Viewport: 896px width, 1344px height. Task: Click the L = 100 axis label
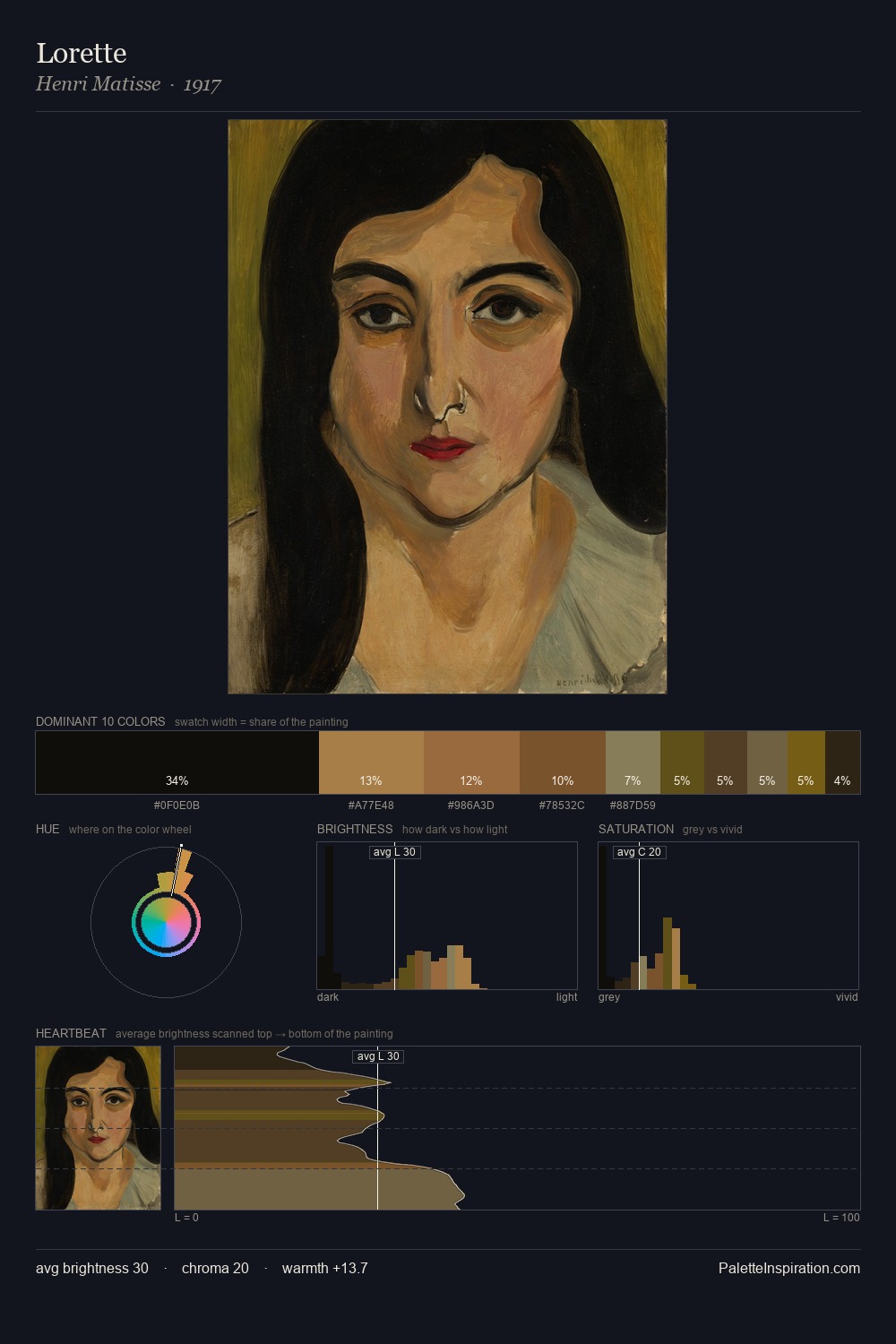pyautogui.click(x=841, y=1218)
